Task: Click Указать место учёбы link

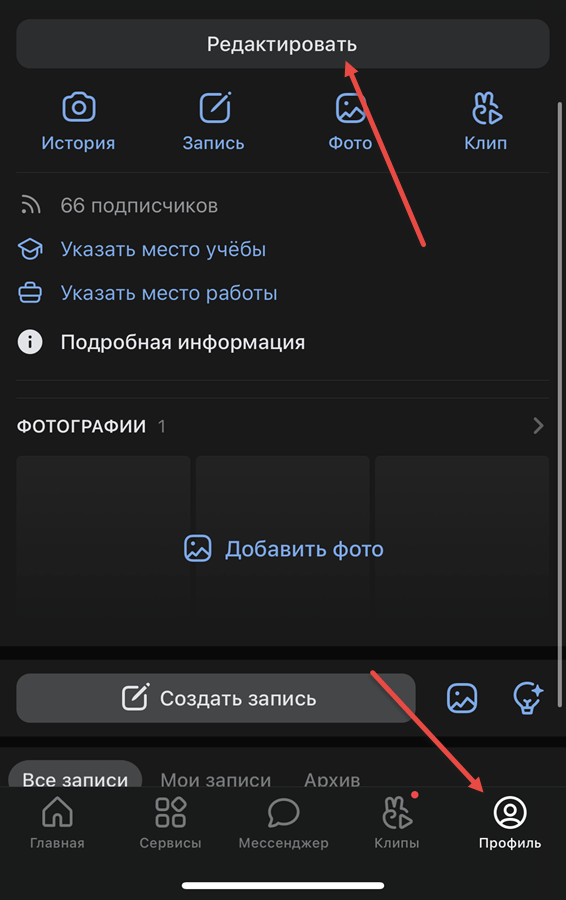Action: (163, 249)
